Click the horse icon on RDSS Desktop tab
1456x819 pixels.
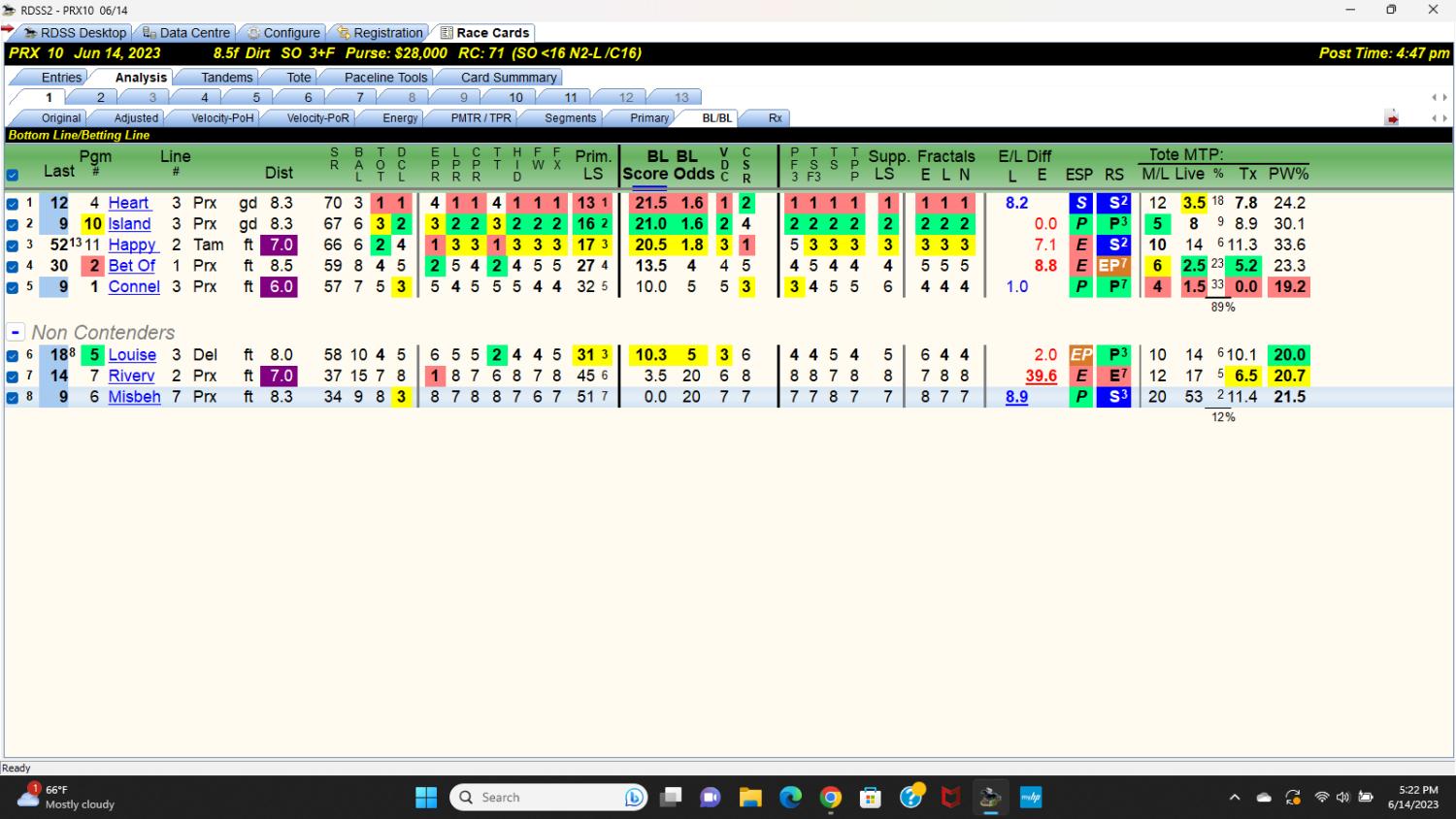pos(30,32)
